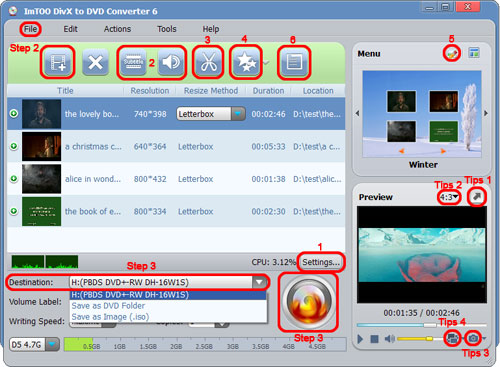Sort by the Duration column header
The width and height of the screenshot is (500, 367).
coord(268,91)
